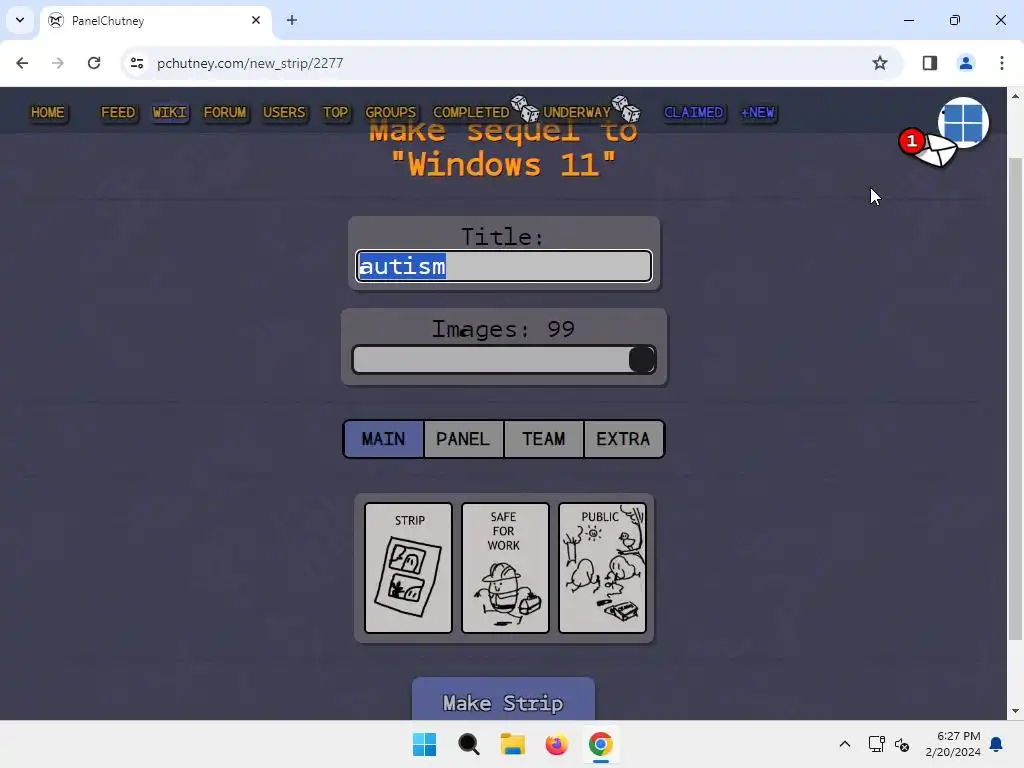Open Windows taskbar search
The height and width of the screenshot is (768, 1024).
(468, 744)
